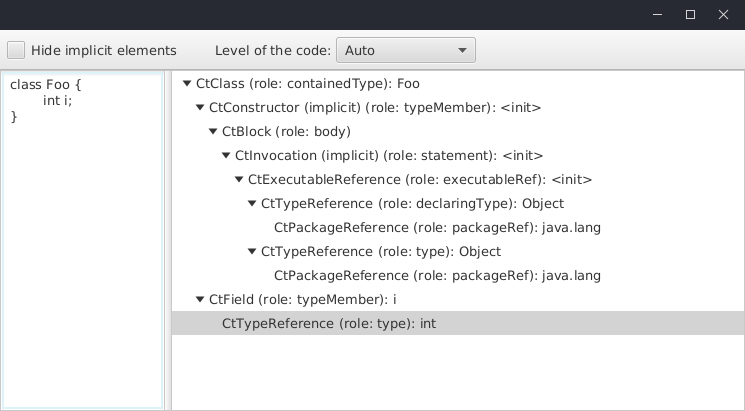The width and height of the screenshot is (745, 411).
Task: Select the first CtPackageReference java.lang row
Action: point(437,228)
